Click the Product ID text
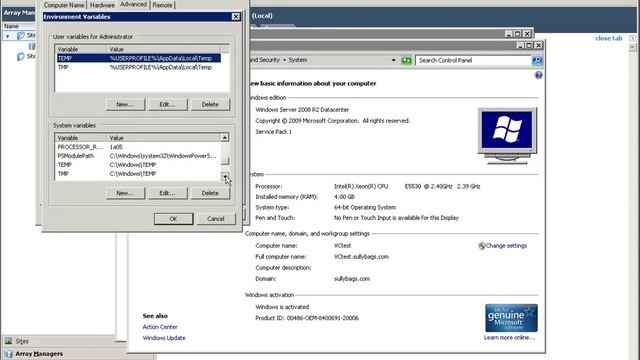 pos(307,318)
